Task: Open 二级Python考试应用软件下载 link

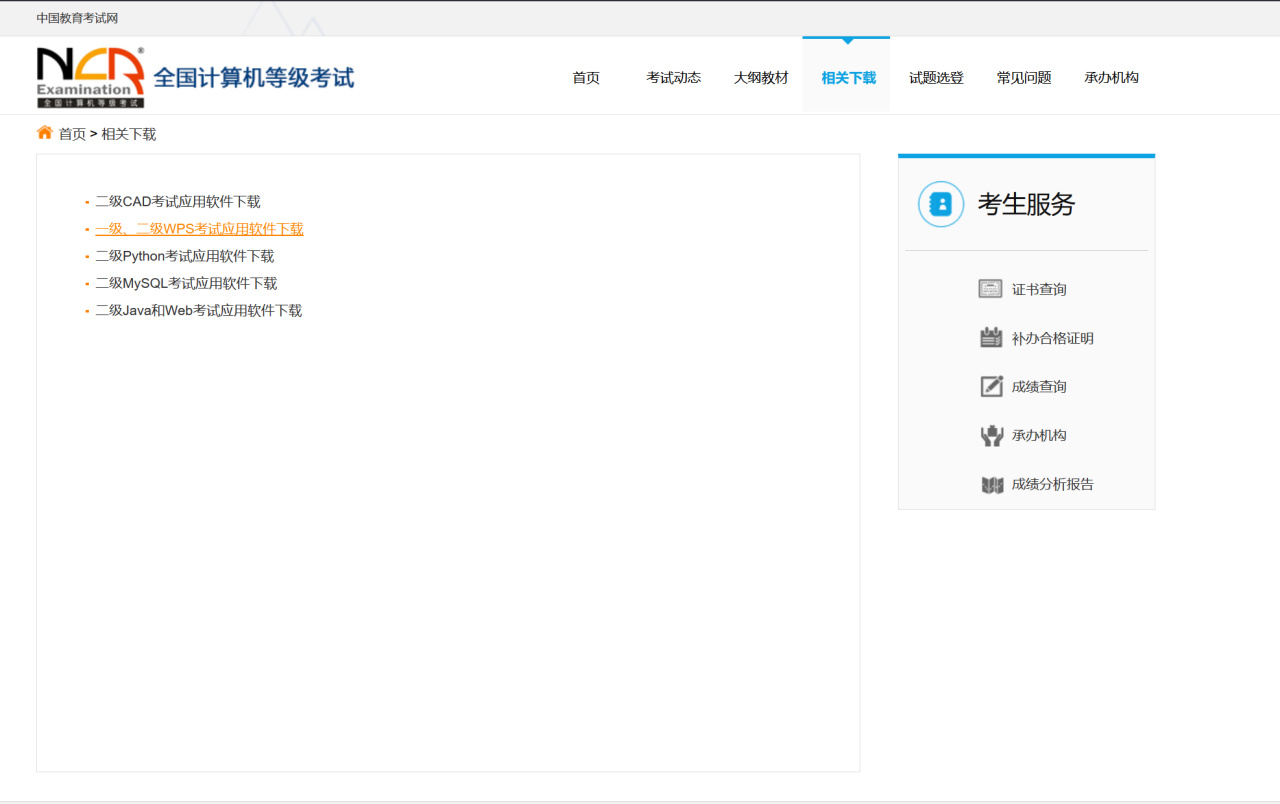Action: 184,256
